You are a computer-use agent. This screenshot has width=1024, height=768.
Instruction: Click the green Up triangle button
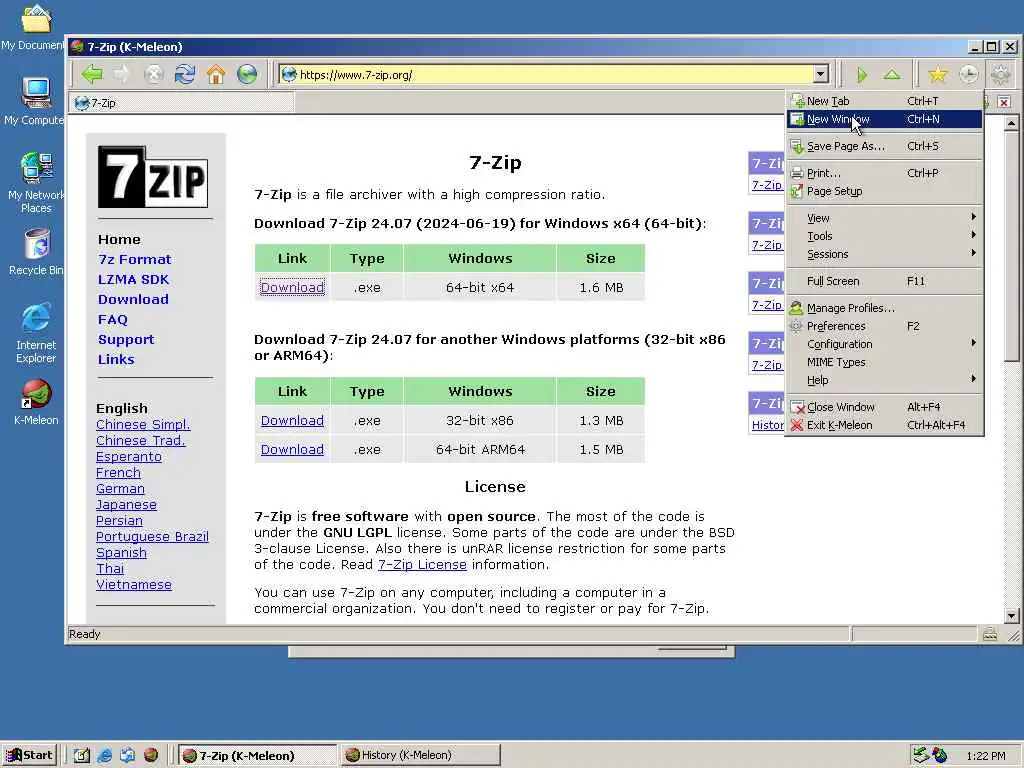(892, 75)
